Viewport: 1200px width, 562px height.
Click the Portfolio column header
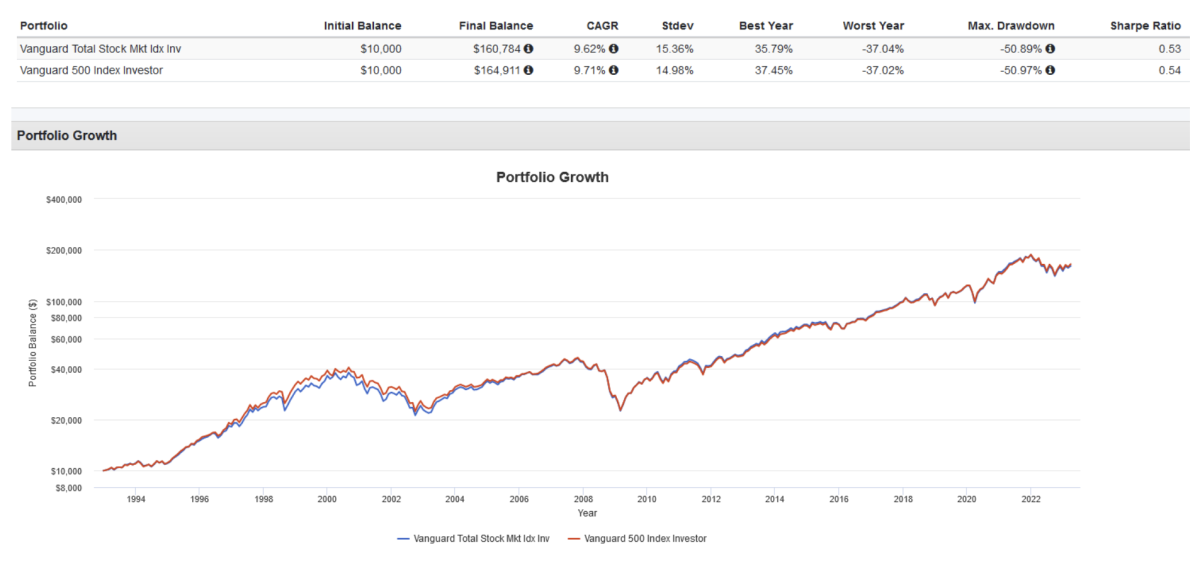point(44,26)
